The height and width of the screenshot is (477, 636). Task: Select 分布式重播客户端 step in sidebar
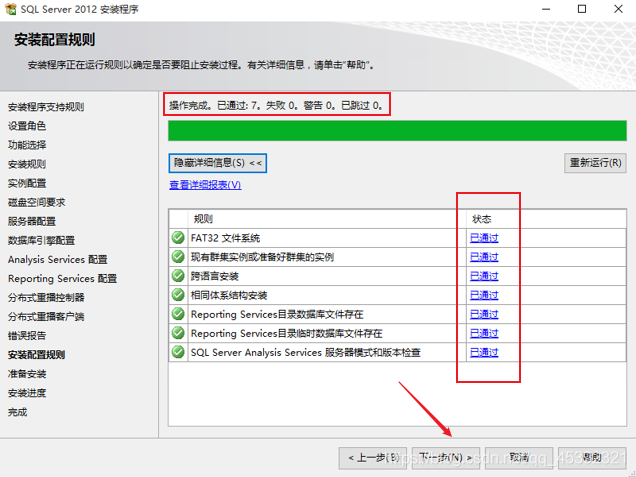(x=46, y=317)
